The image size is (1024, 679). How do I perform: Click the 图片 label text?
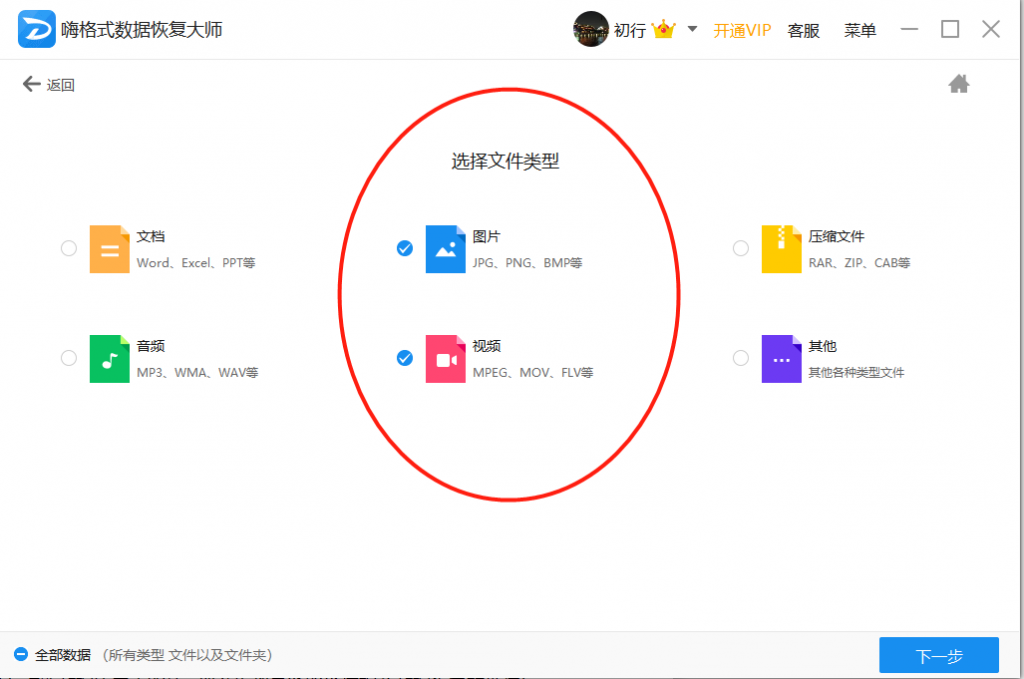point(487,236)
